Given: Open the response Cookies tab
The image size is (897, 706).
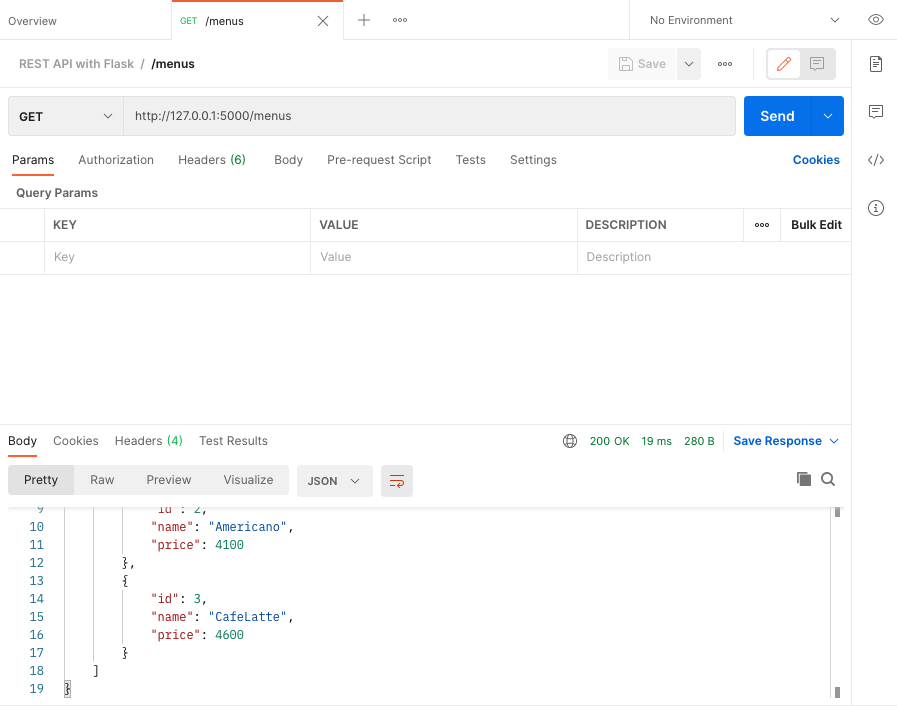Looking at the screenshot, I should click(76, 441).
